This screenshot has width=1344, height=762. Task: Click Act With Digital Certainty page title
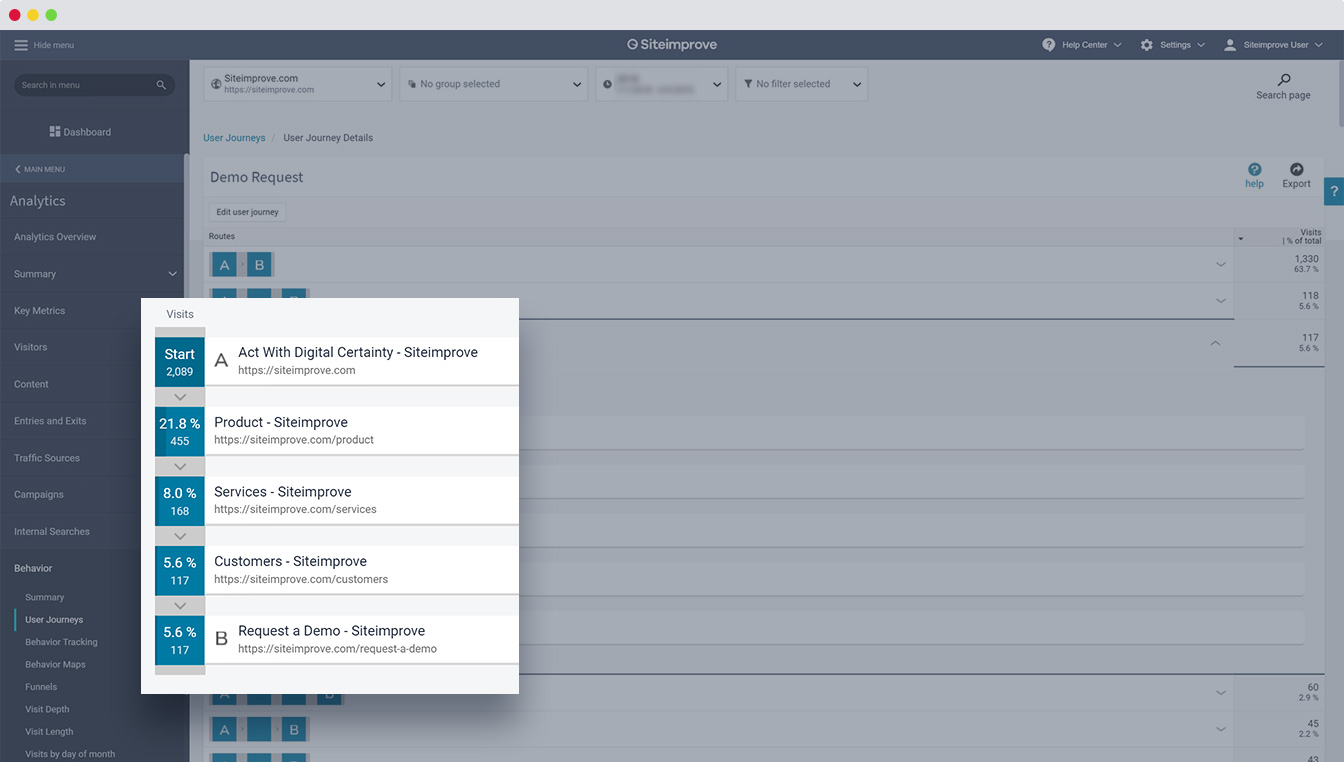358,352
